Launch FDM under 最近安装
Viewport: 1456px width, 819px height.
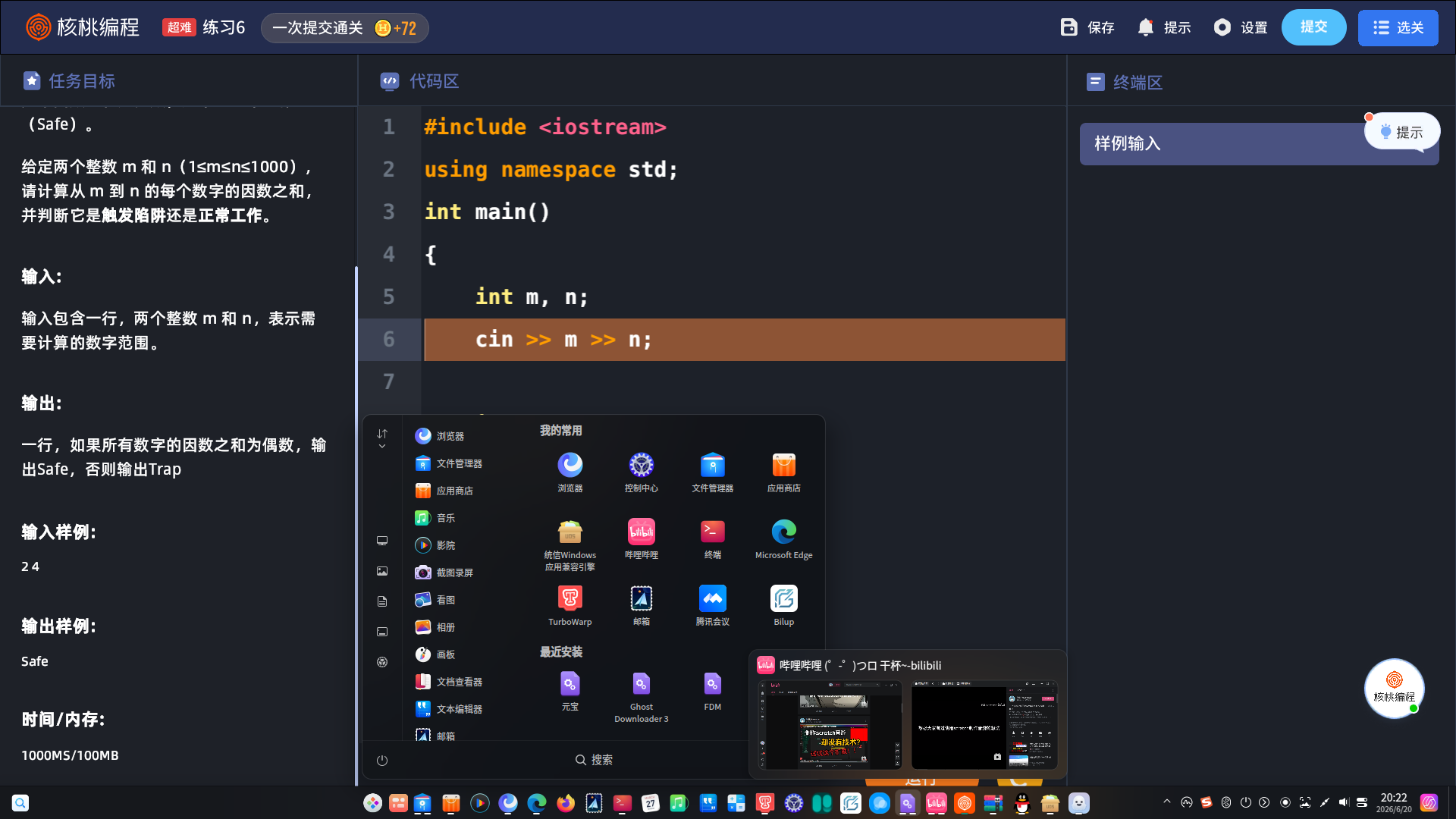pyautogui.click(x=712, y=691)
